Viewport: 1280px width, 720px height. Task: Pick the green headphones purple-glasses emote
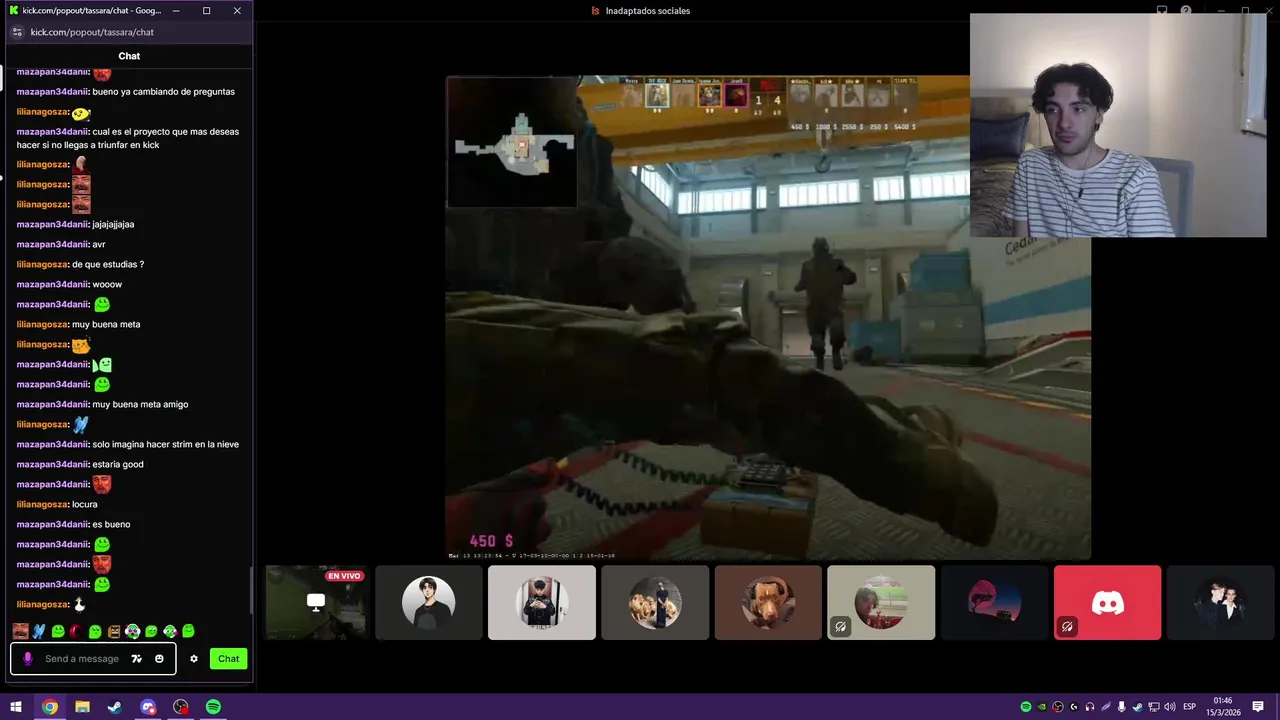pos(132,631)
